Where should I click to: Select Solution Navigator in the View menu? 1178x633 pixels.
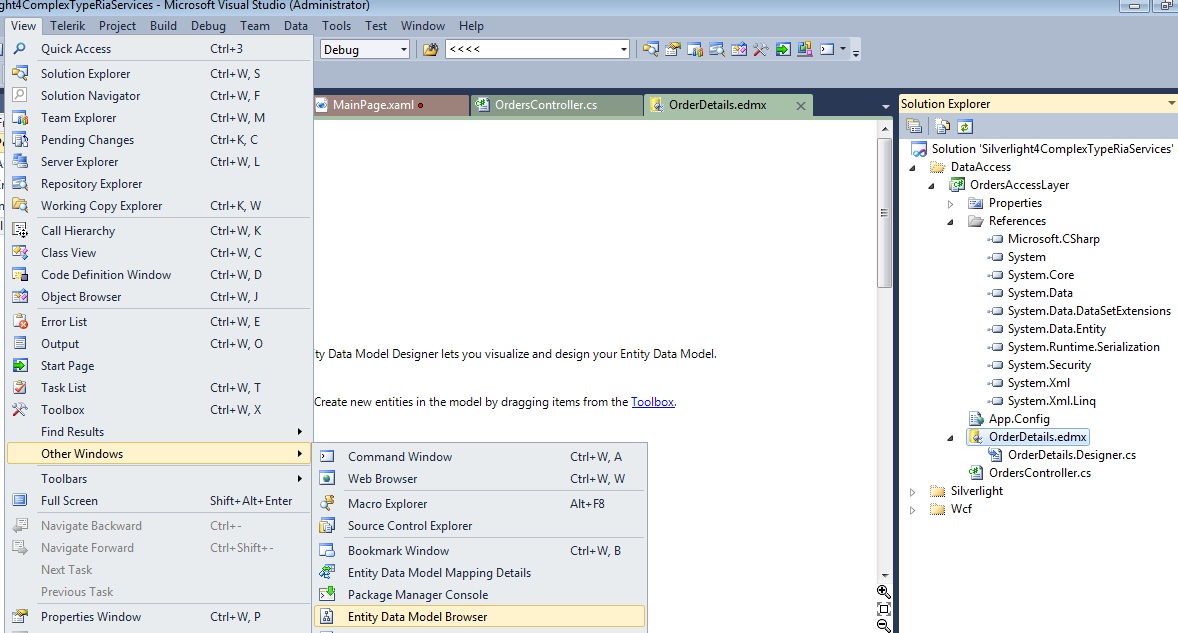(159, 95)
